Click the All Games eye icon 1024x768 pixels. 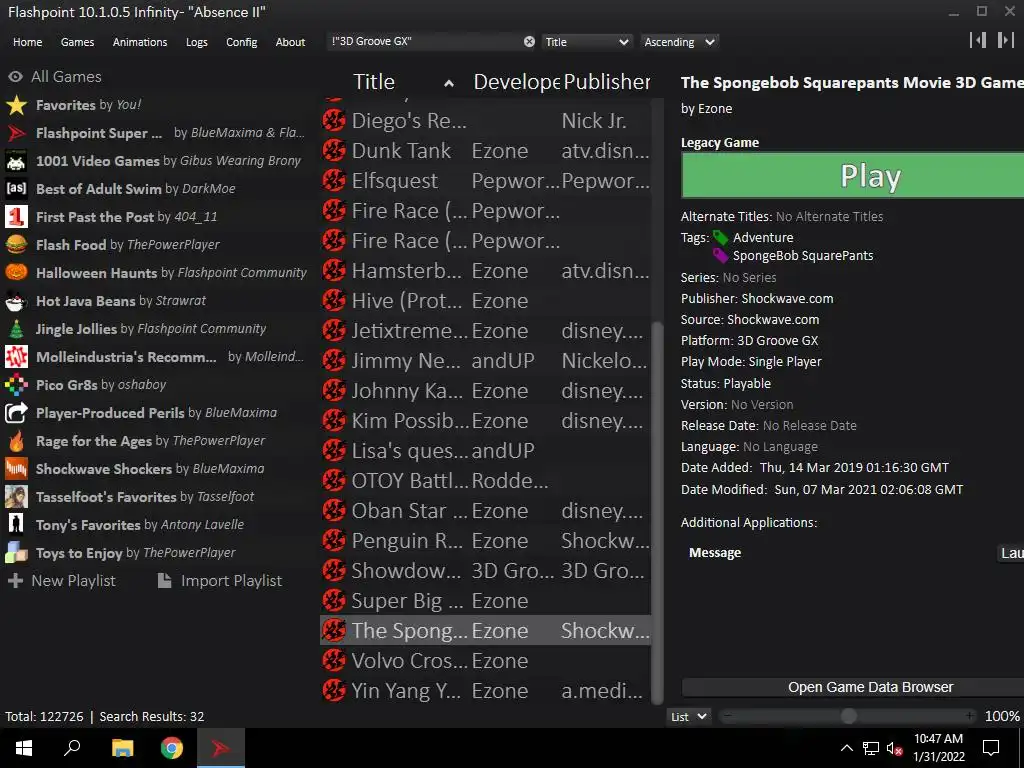[16, 77]
